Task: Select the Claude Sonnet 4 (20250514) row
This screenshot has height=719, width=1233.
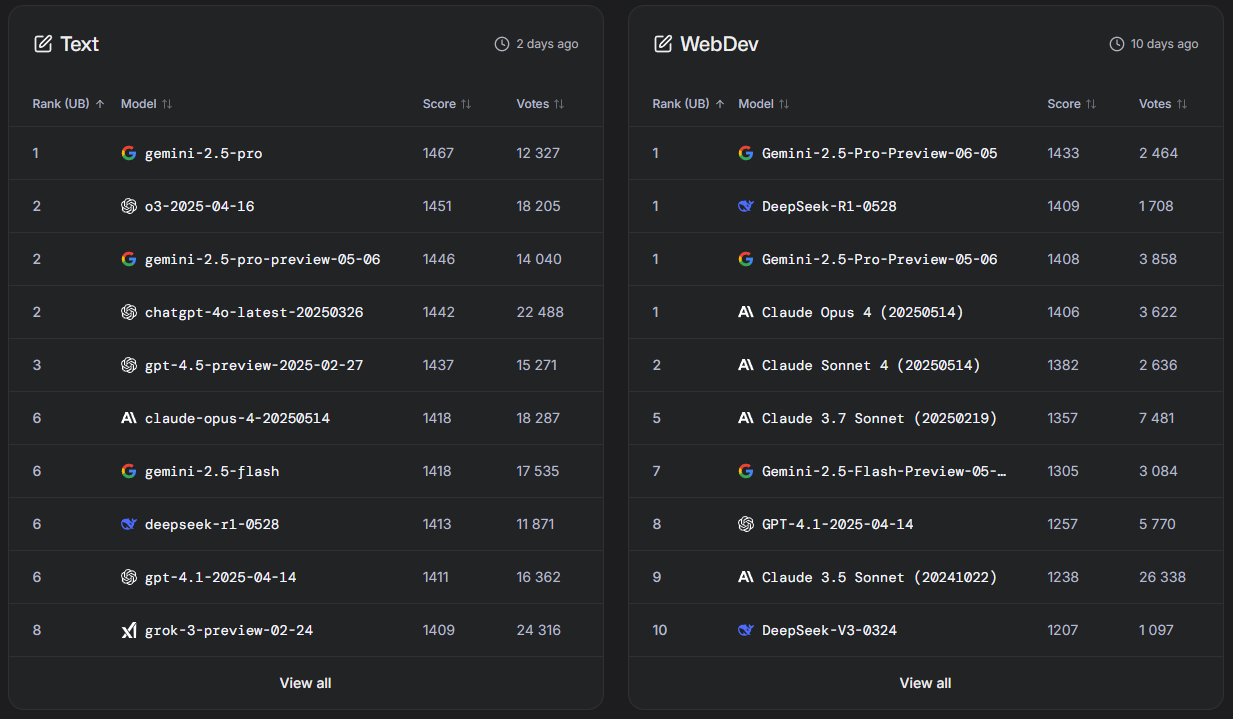Action: point(870,365)
